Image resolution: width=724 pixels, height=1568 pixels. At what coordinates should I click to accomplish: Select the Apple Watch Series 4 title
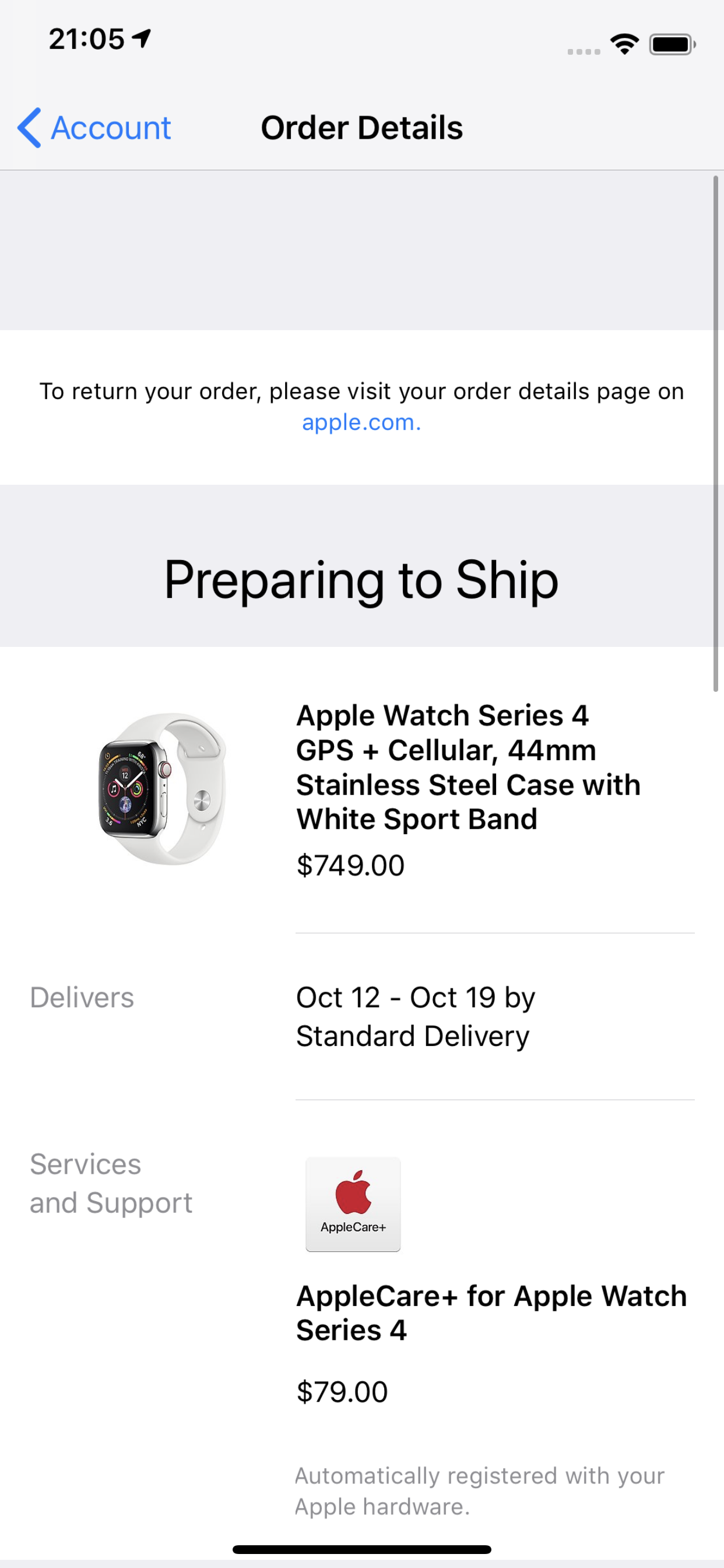point(468,767)
